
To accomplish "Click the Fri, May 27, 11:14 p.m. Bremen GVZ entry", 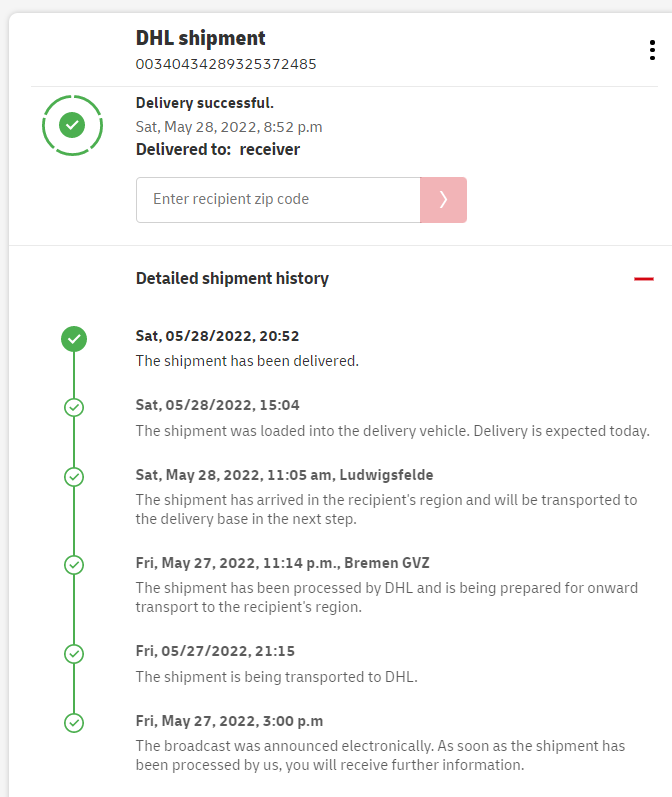I will click(283, 563).
